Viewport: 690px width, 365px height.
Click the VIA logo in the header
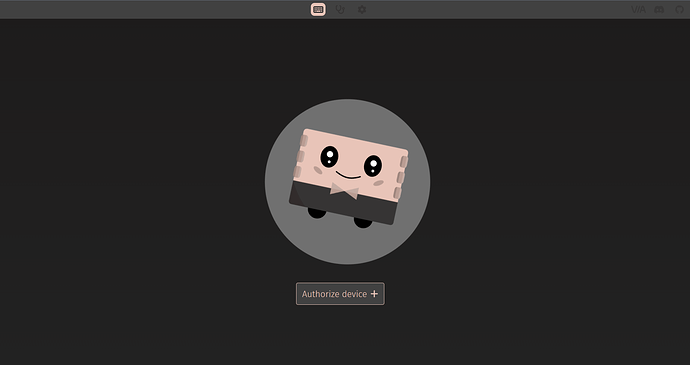coord(638,9)
